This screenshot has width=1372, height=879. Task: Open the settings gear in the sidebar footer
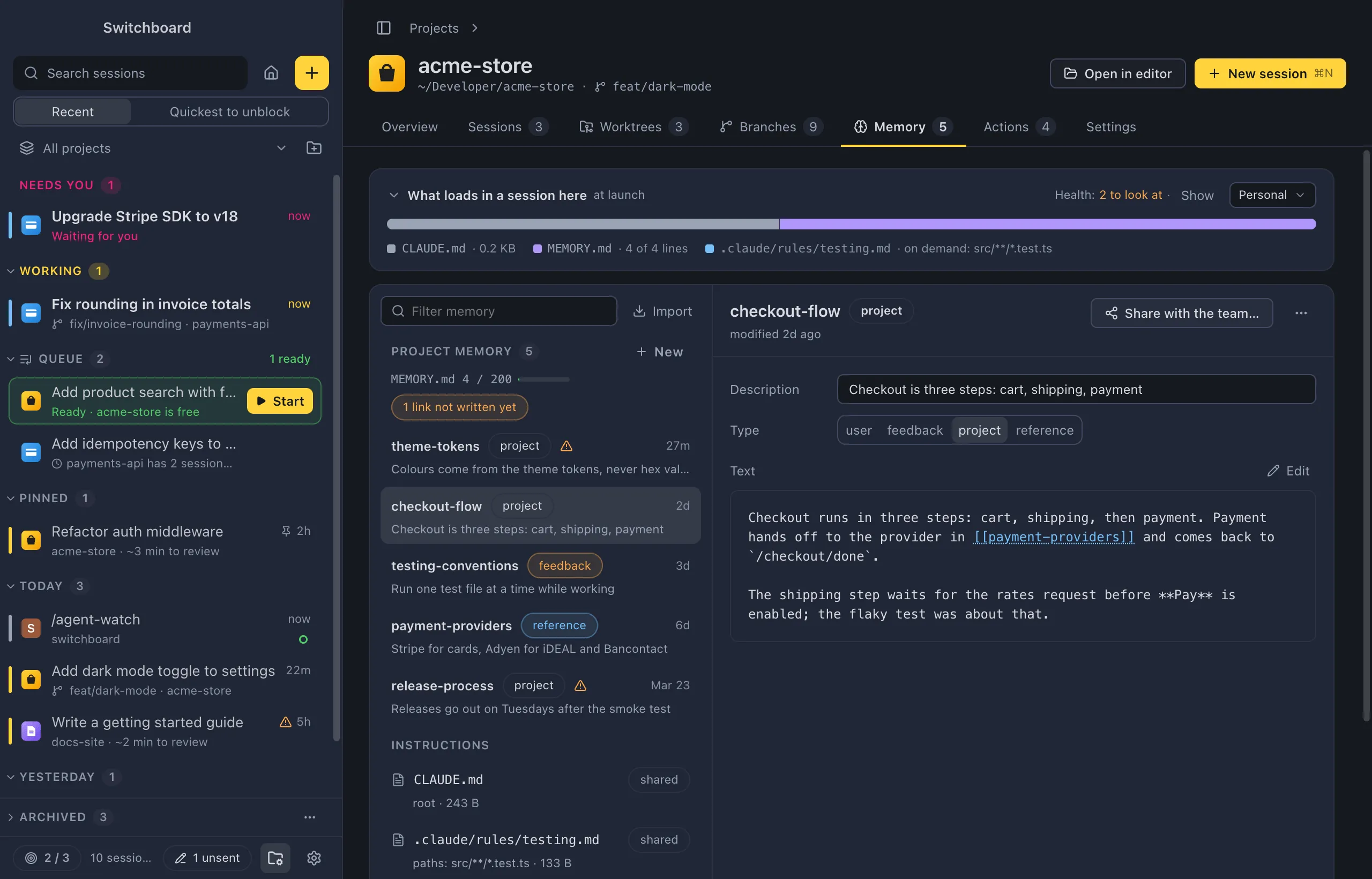tap(314, 858)
